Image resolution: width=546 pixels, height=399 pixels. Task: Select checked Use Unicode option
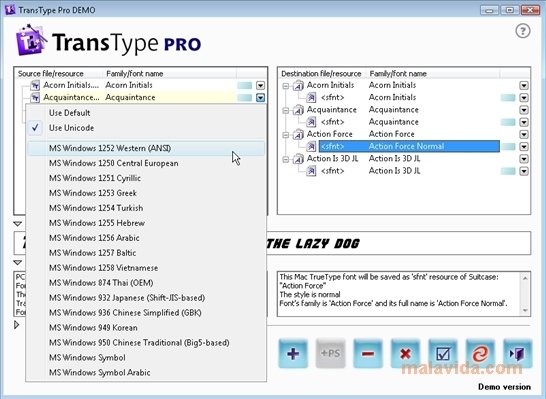tap(146, 128)
